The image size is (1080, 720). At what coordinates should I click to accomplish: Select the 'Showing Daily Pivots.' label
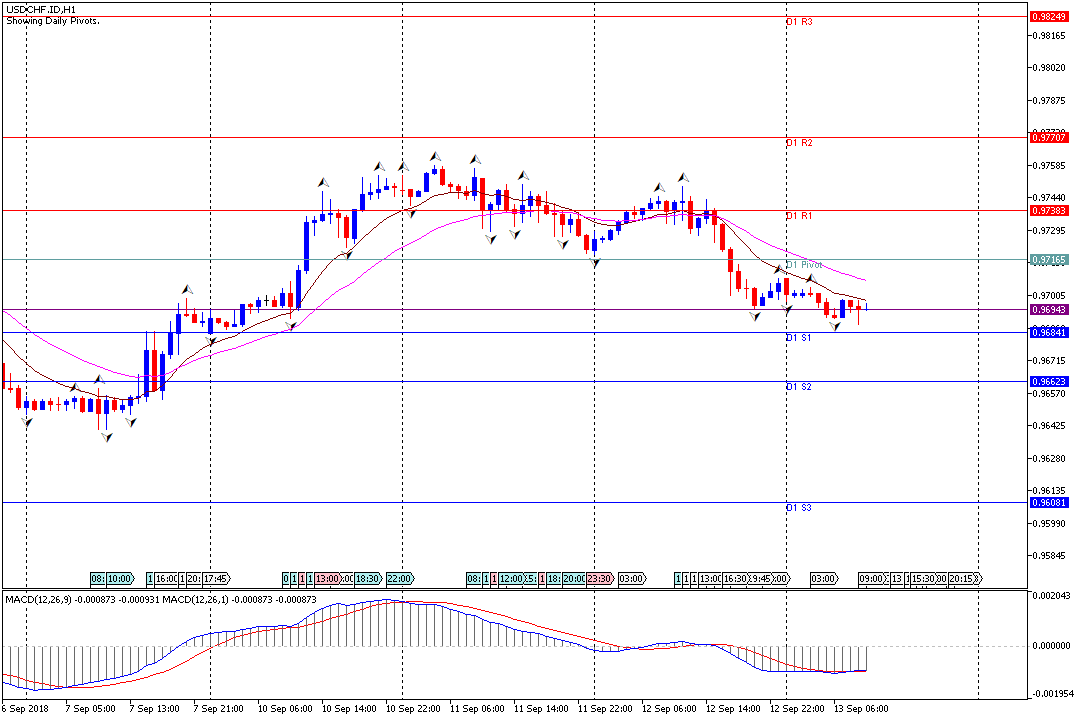click(x=53, y=21)
